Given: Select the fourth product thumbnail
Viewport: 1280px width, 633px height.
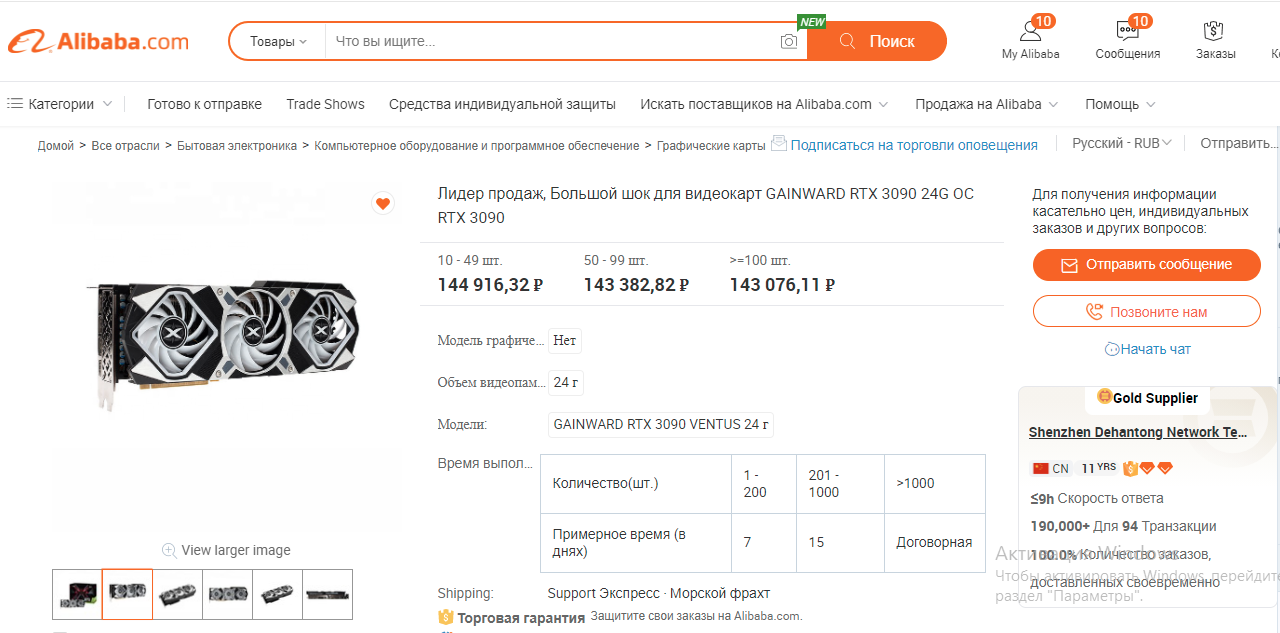Looking at the screenshot, I should [x=227, y=594].
